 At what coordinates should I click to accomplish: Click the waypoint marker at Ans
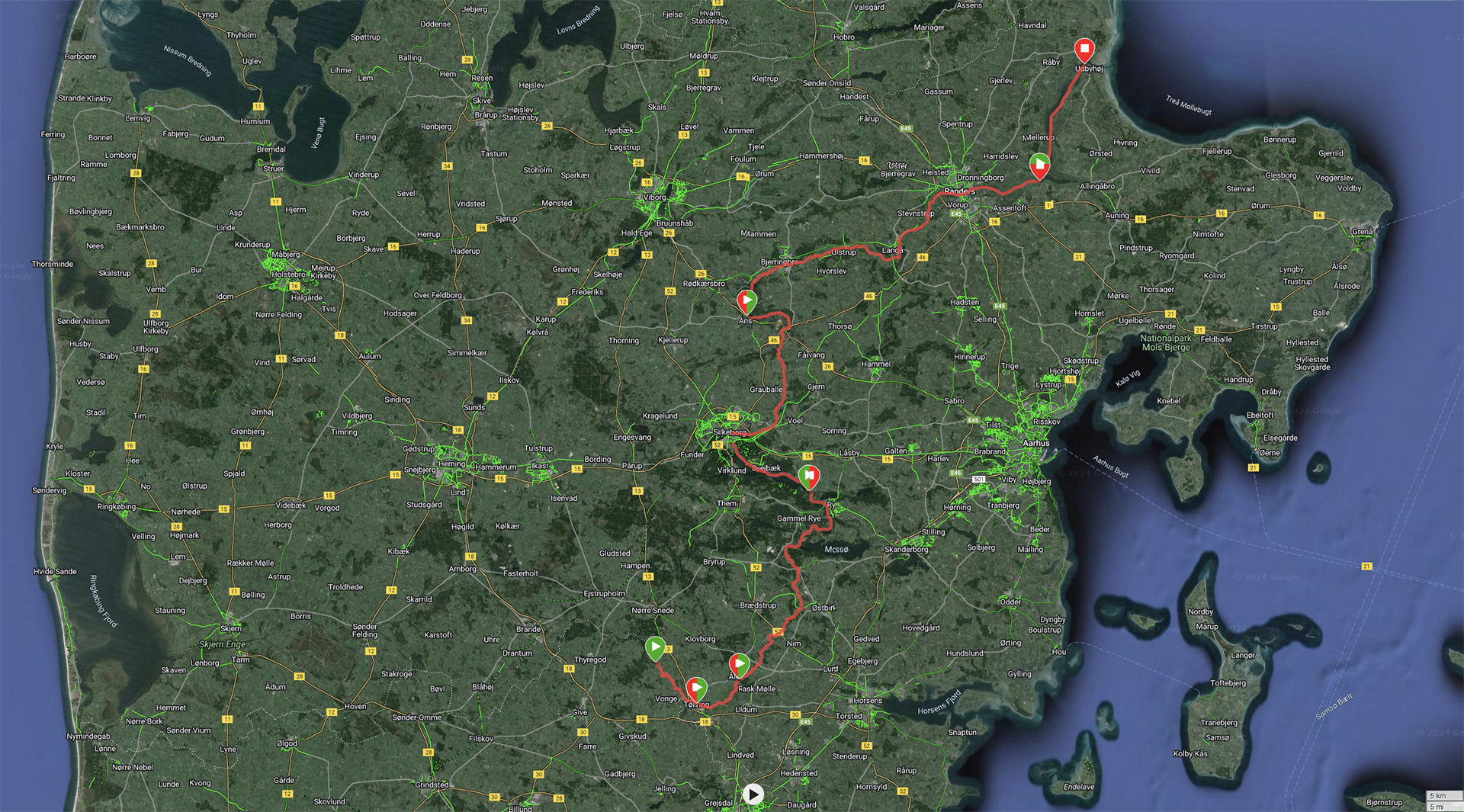click(x=746, y=302)
